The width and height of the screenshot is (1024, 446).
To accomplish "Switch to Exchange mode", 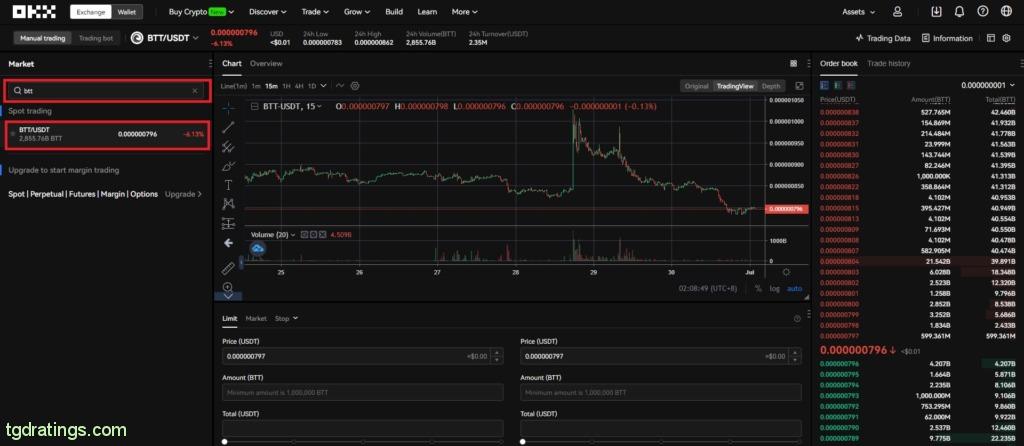I will (91, 12).
